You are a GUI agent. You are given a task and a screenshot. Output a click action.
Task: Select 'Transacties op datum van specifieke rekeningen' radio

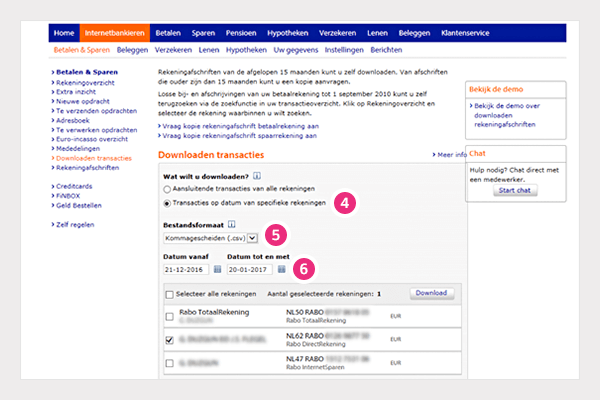pos(167,204)
